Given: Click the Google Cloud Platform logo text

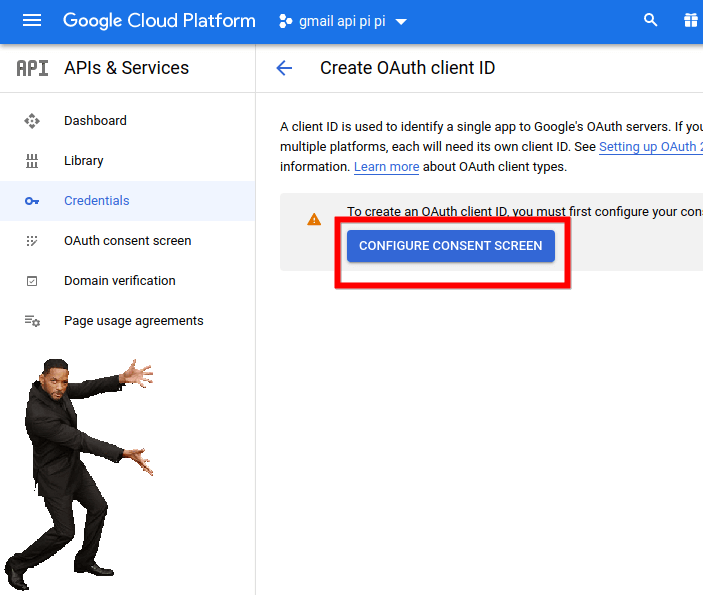Looking at the screenshot, I should pos(159,21).
